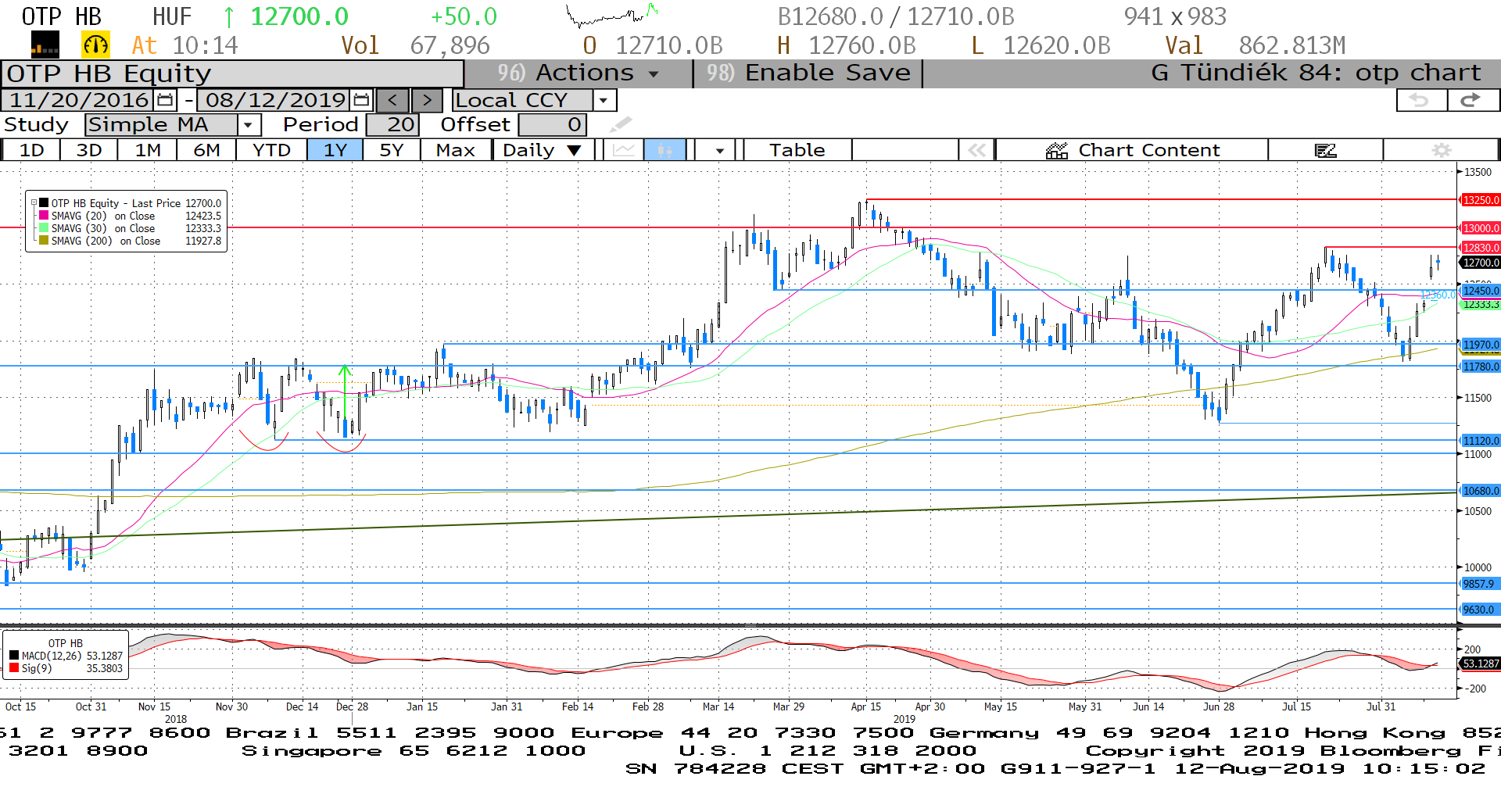Shift date range backward with left arrow
1501x812 pixels.
pyautogui.click(x=392, y=100)
